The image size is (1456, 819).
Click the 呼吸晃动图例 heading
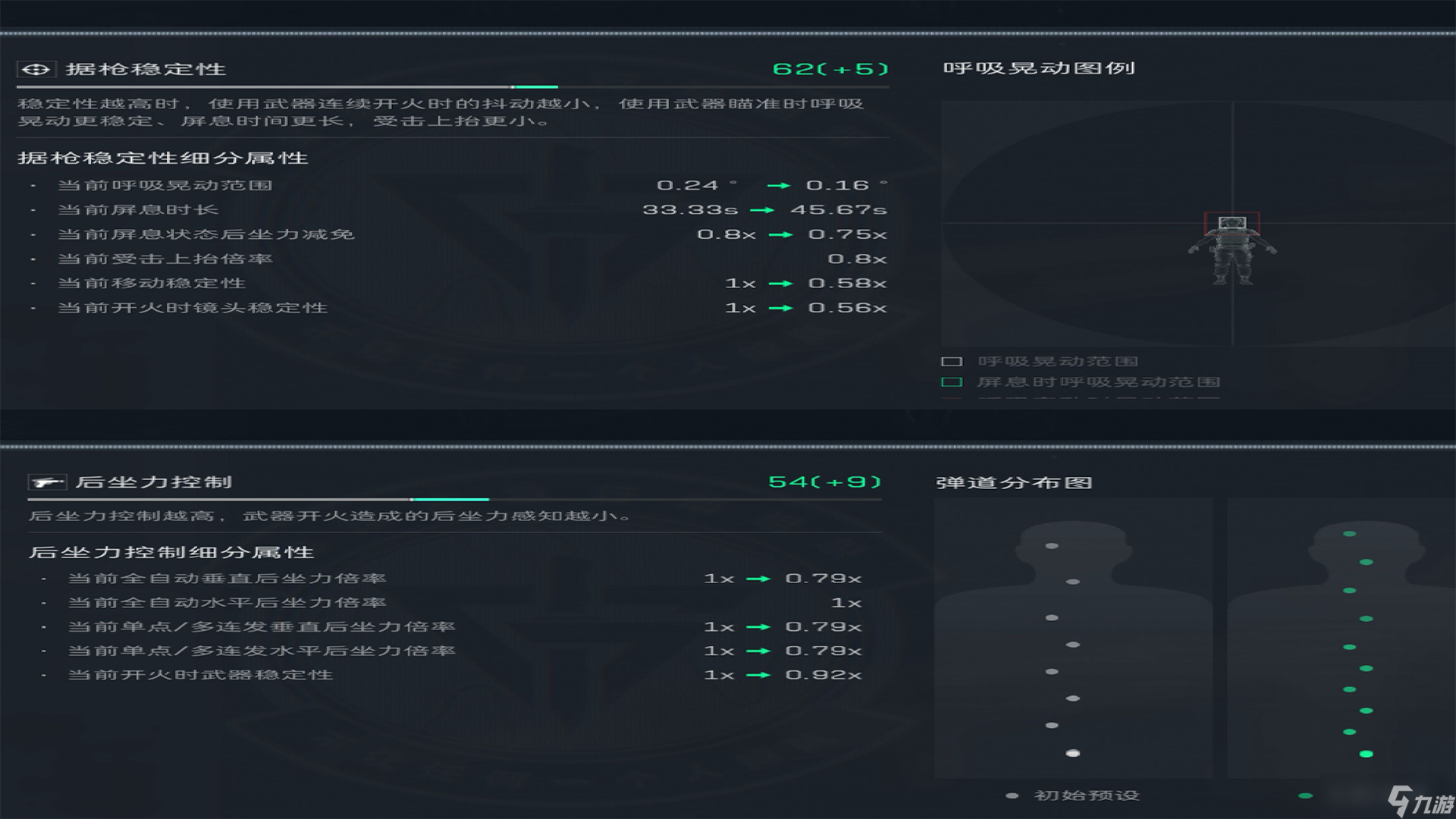(x=1038, y=68)
